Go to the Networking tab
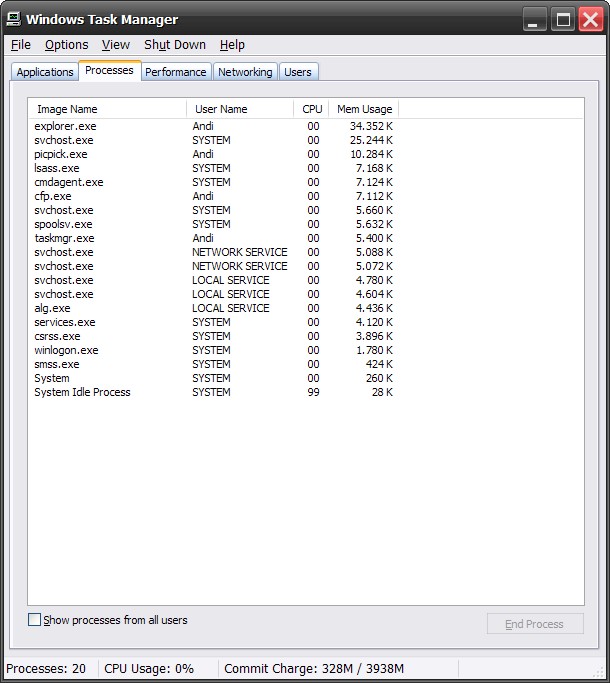The width and height of the screenshot is (610, 683). point(245,72)
